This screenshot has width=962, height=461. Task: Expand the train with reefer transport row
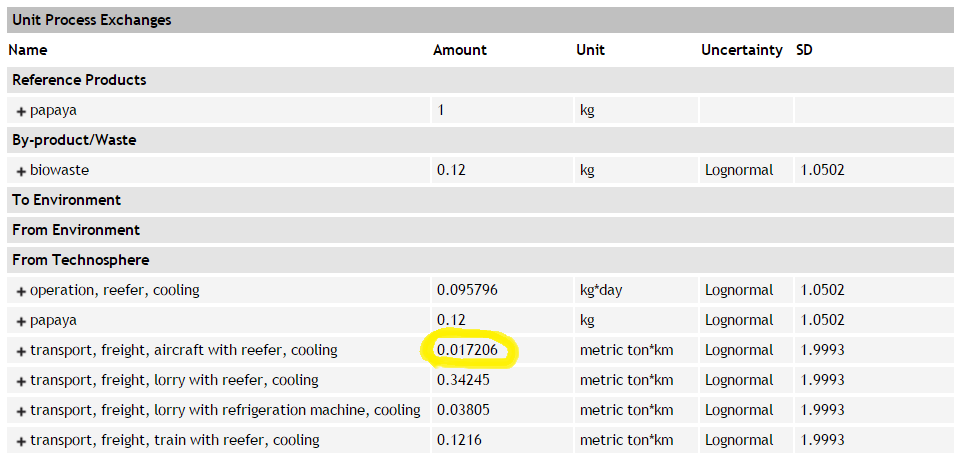[21, 441]
